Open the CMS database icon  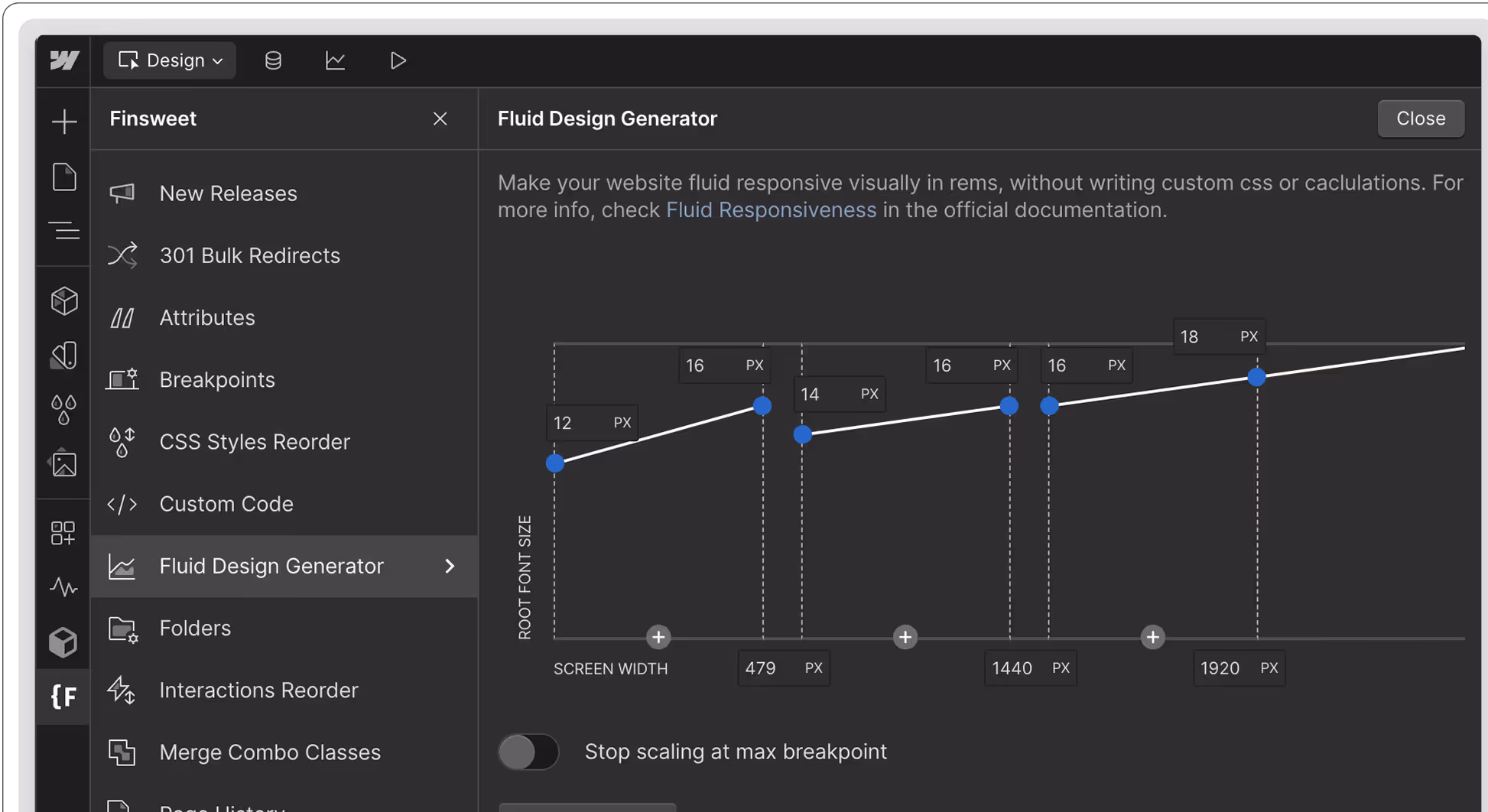tap(273, 60)
